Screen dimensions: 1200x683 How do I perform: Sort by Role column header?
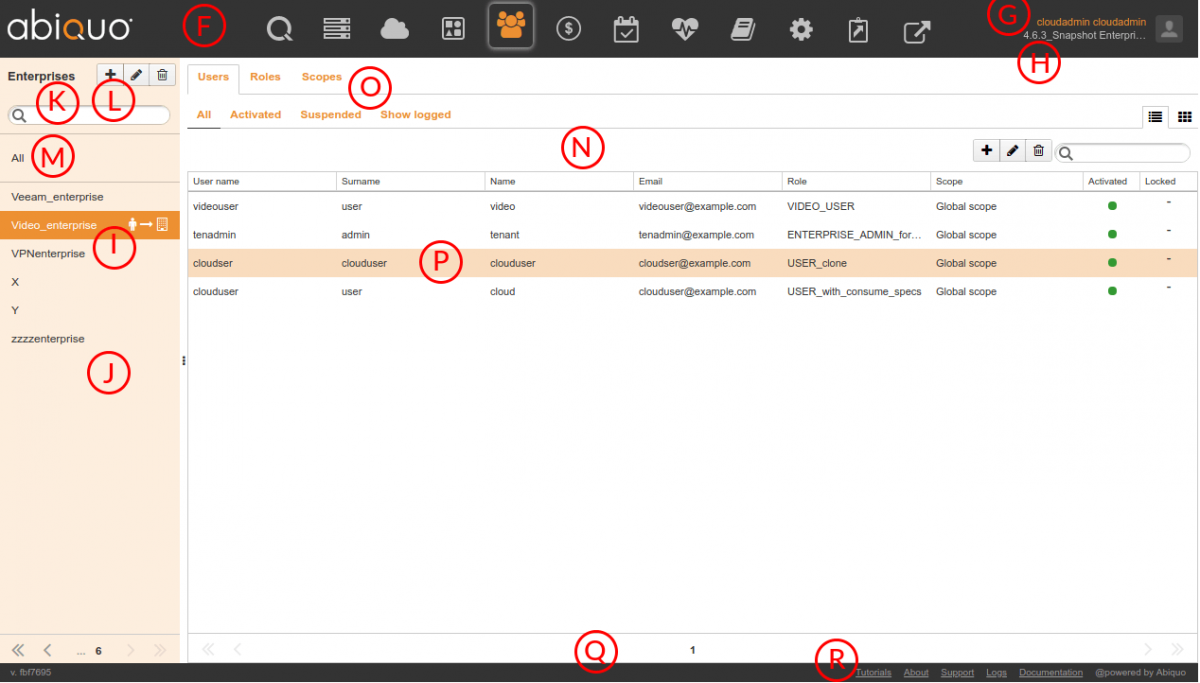tap(856, 182)
